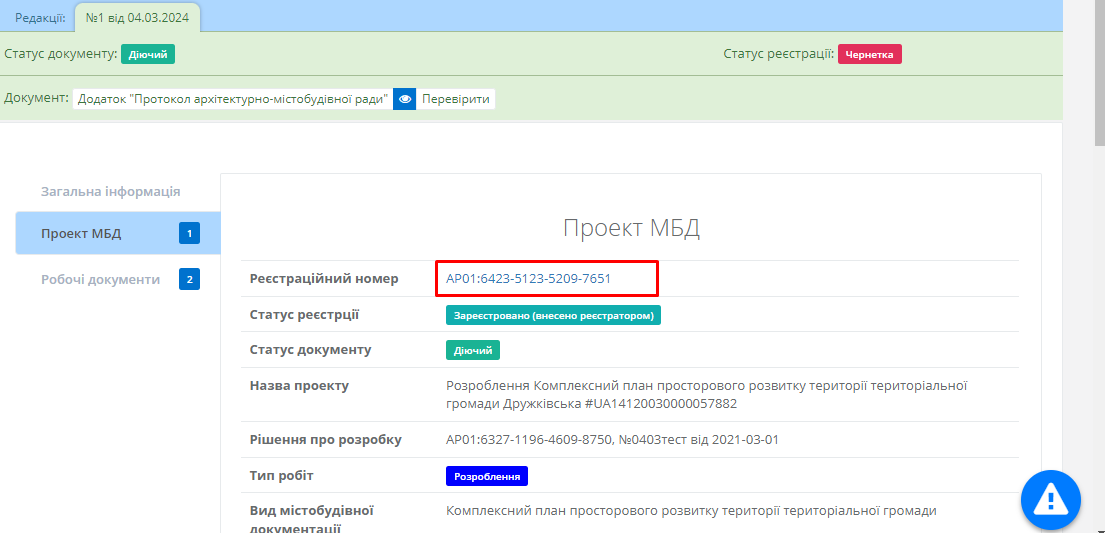Click the top green Діючий document status badge
This screenshot has height=533, width=1105.
pyautogui.click(x=148, y=54)
